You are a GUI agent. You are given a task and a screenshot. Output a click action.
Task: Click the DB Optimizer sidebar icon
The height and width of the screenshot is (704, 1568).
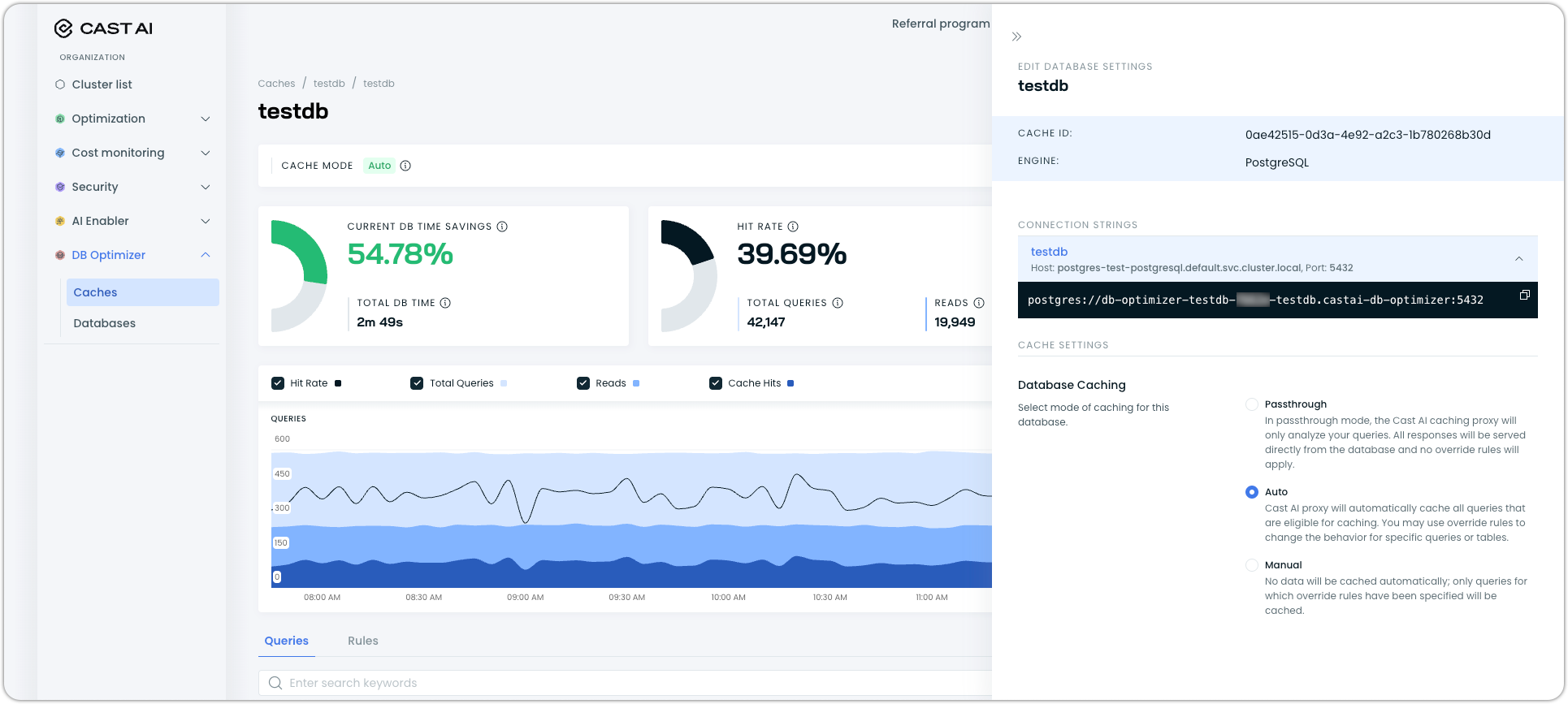pos(60,255)
